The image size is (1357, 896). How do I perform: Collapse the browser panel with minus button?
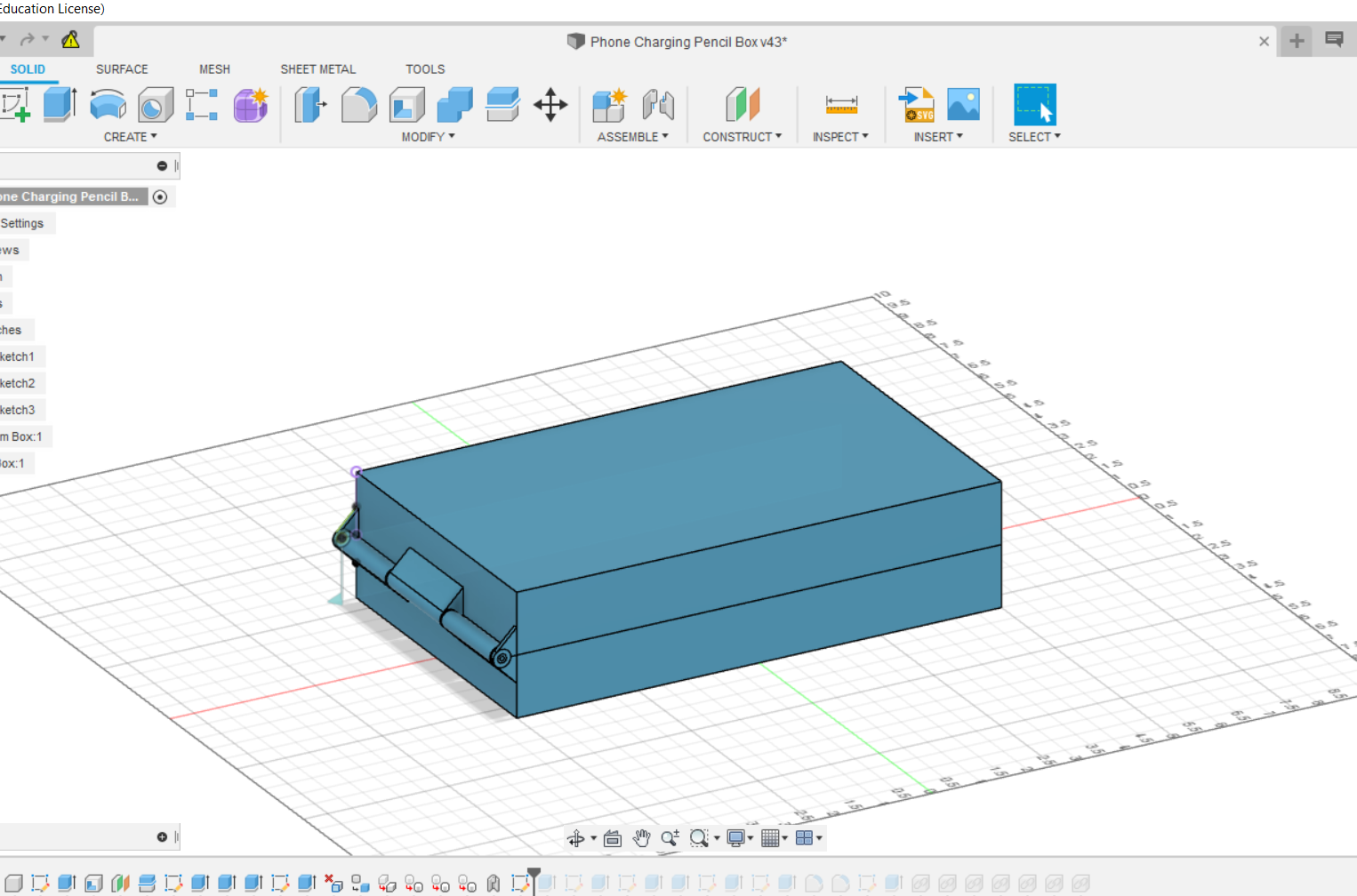pos(162,166)
